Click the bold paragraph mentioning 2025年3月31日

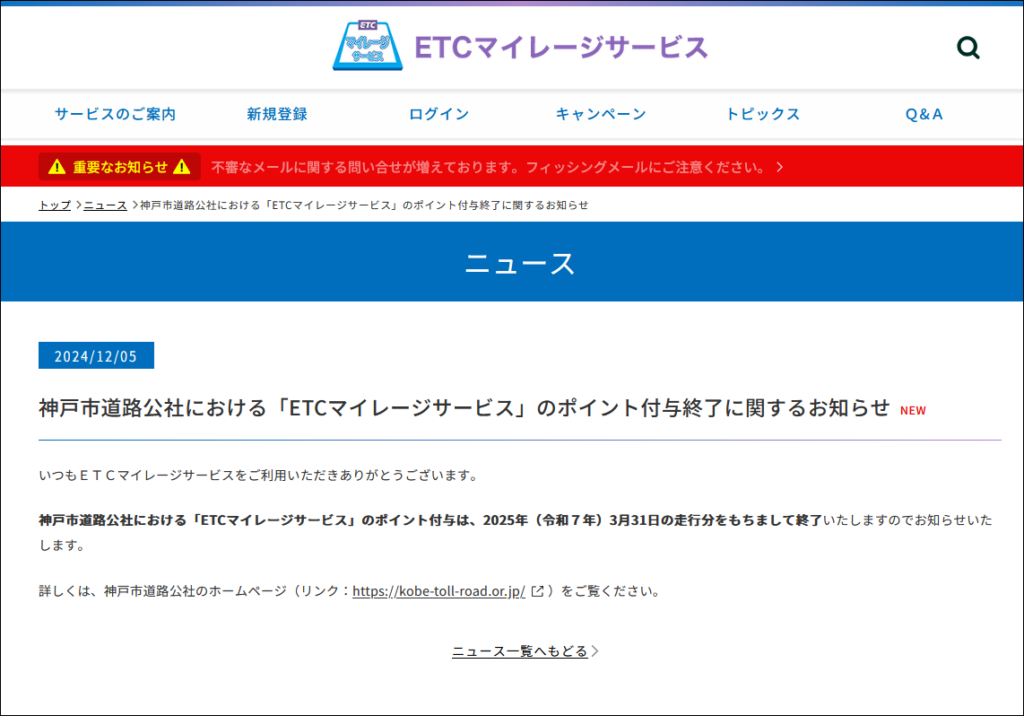[515, 532]
